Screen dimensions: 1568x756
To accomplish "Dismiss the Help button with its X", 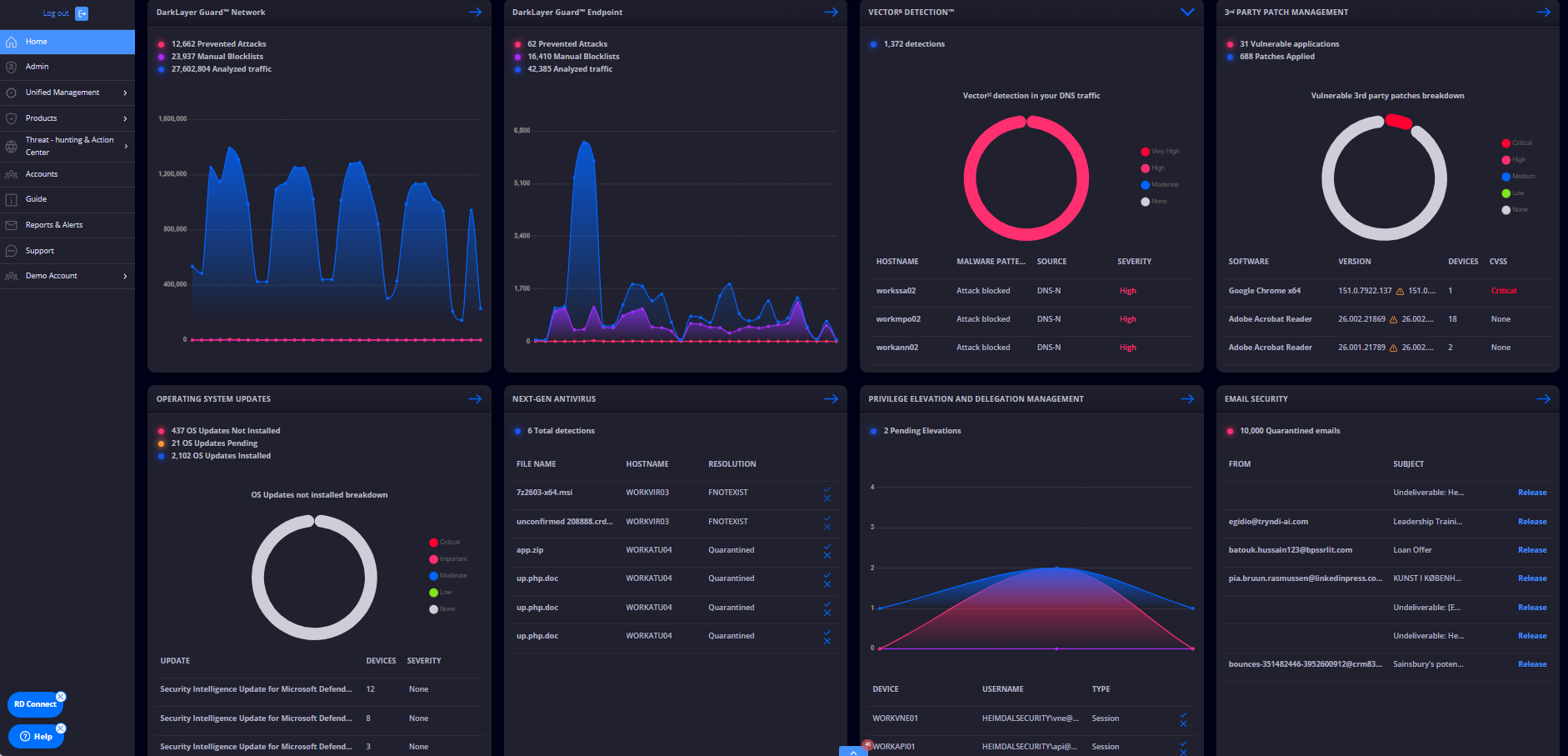I will (x=61, y=728).
